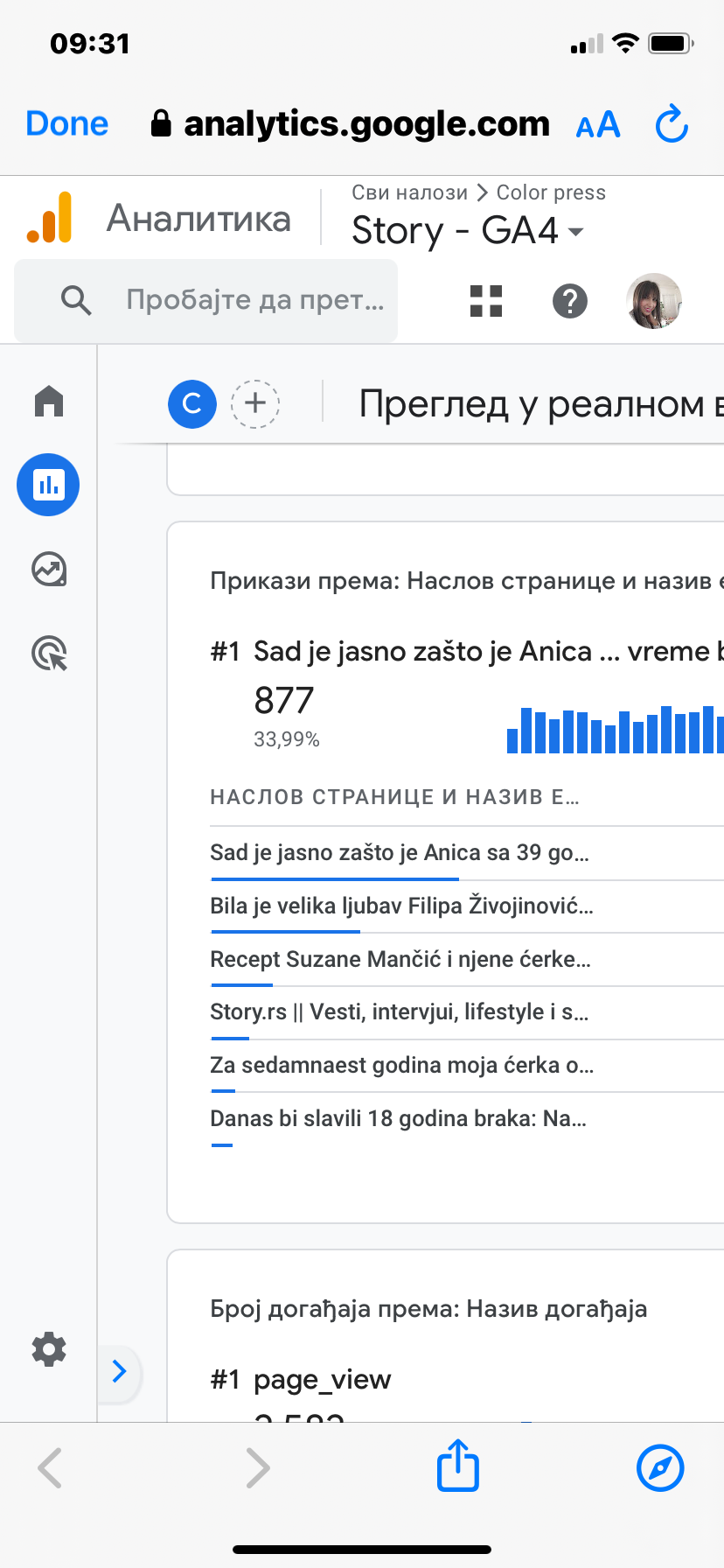Open the Advertising cursor target icon
Viewport: 724px width, 1568px height.
49,654
